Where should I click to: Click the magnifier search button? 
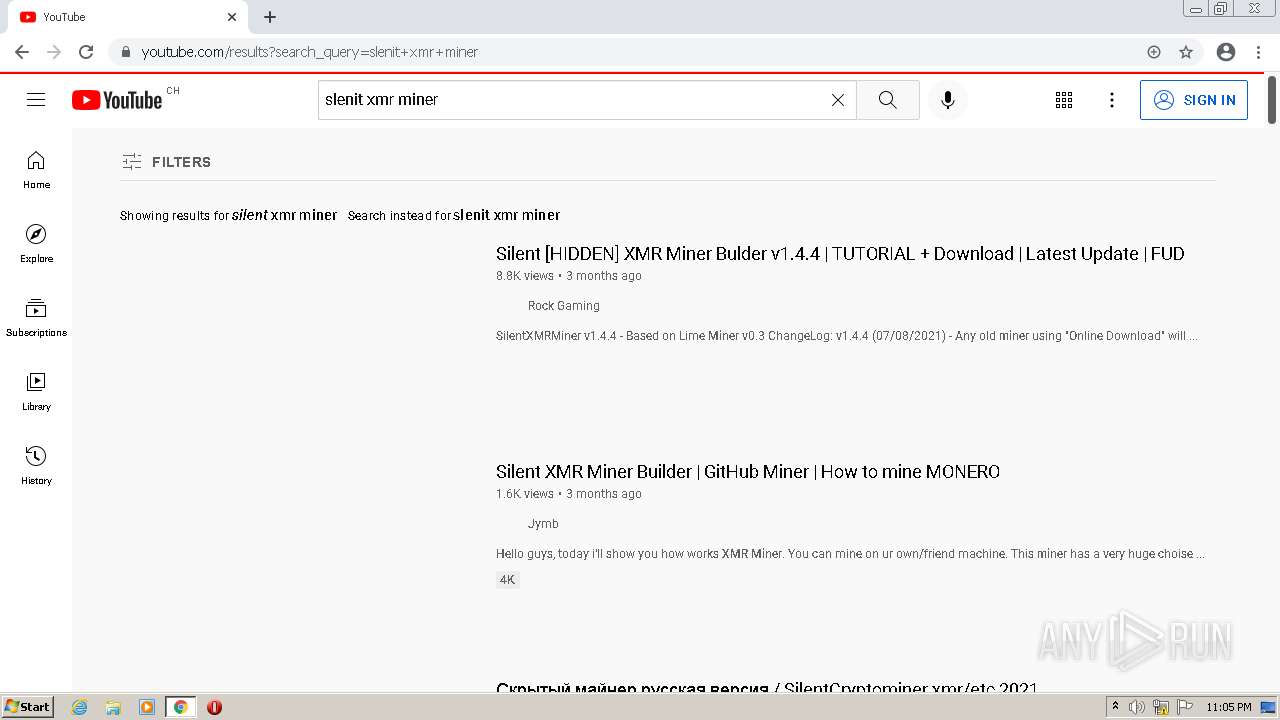(888, 100)
